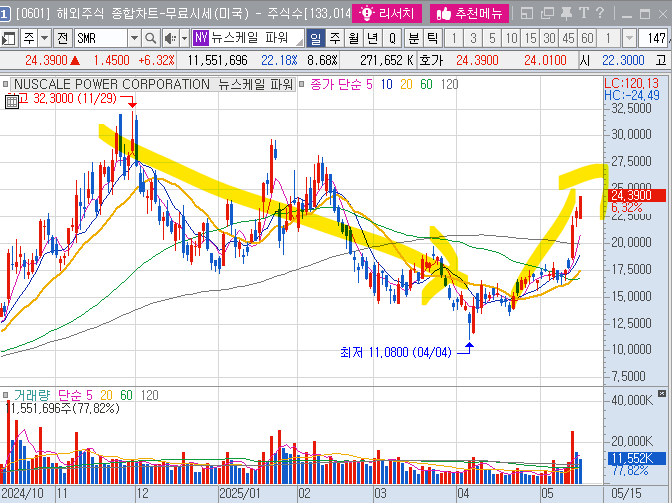Open the help question mark icon
This screenshot has height=503, width=672.
pos(600,13)
